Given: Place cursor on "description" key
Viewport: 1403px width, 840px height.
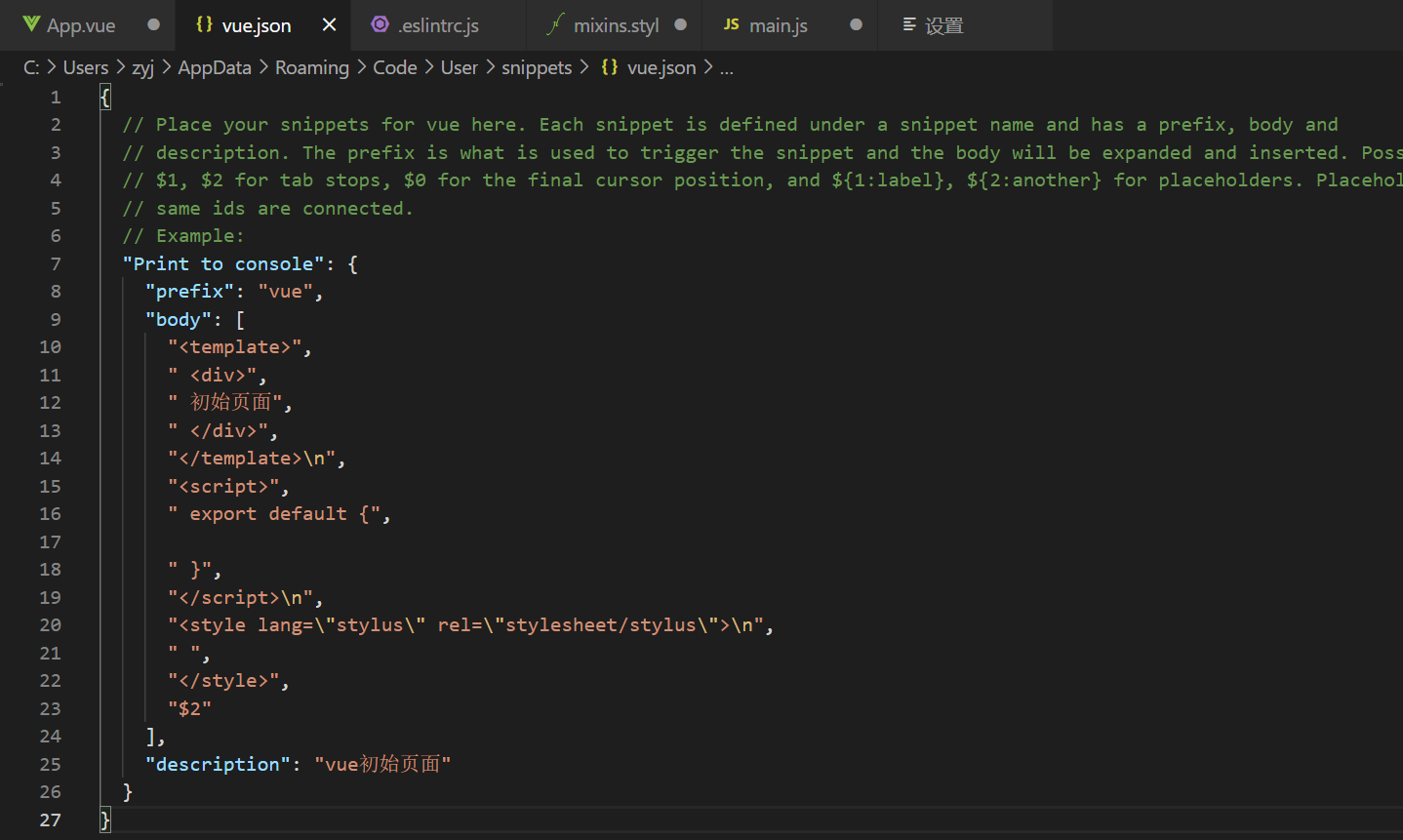Looking at the screenshot, I should (x=218, y=765).
